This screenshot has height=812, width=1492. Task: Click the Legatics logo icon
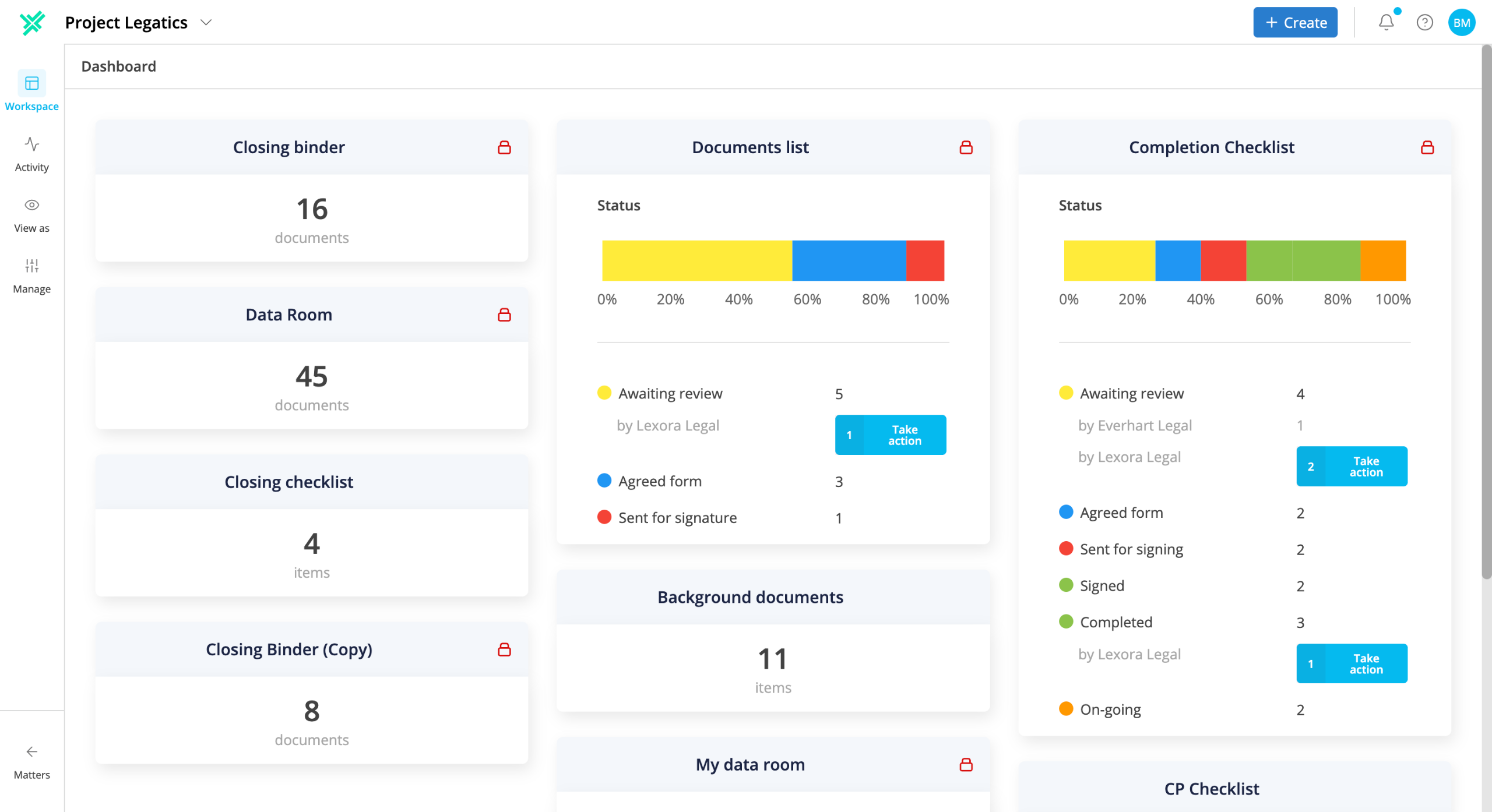32,22
